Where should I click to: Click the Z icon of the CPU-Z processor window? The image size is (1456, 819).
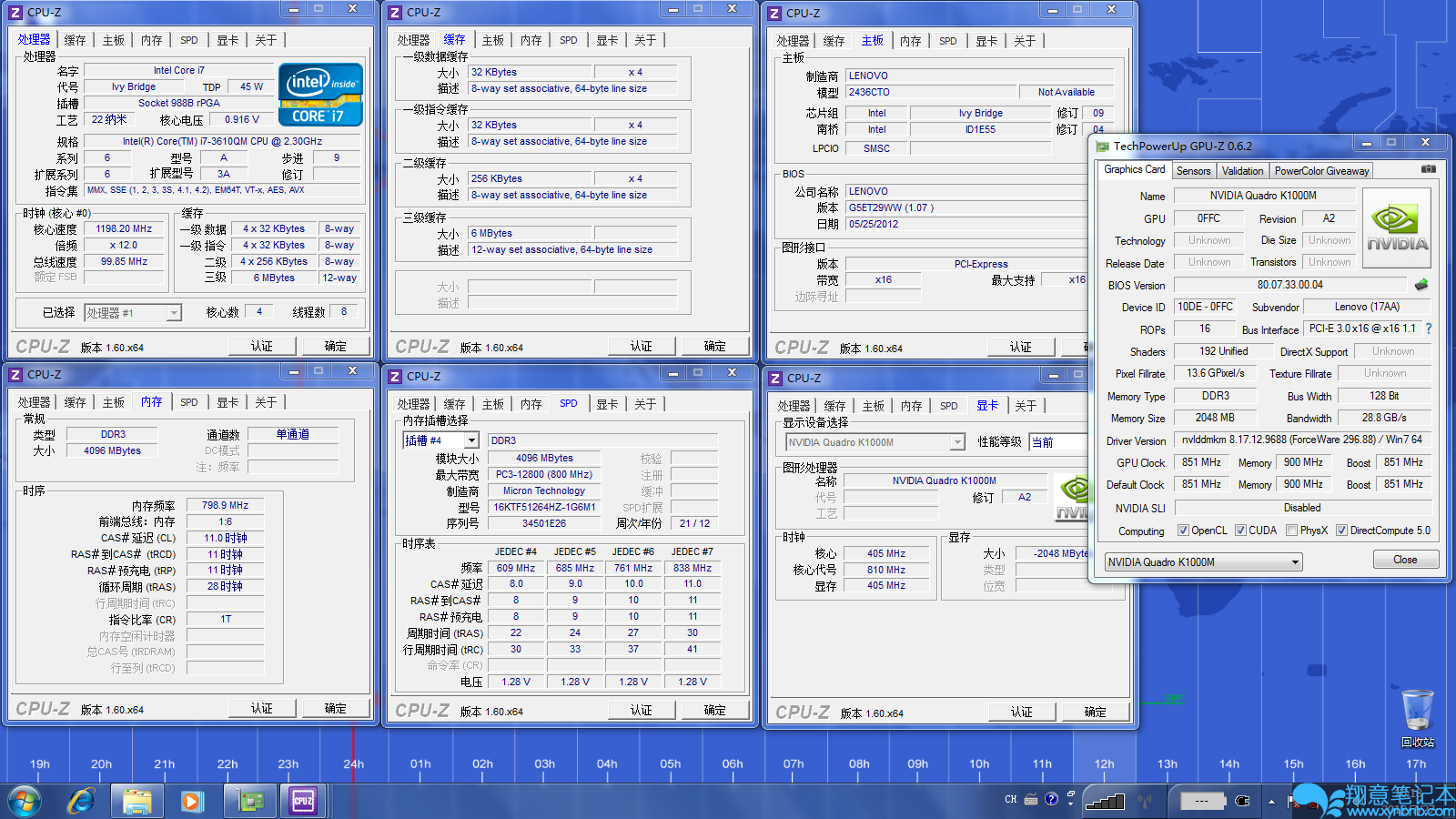pos(15,13)
